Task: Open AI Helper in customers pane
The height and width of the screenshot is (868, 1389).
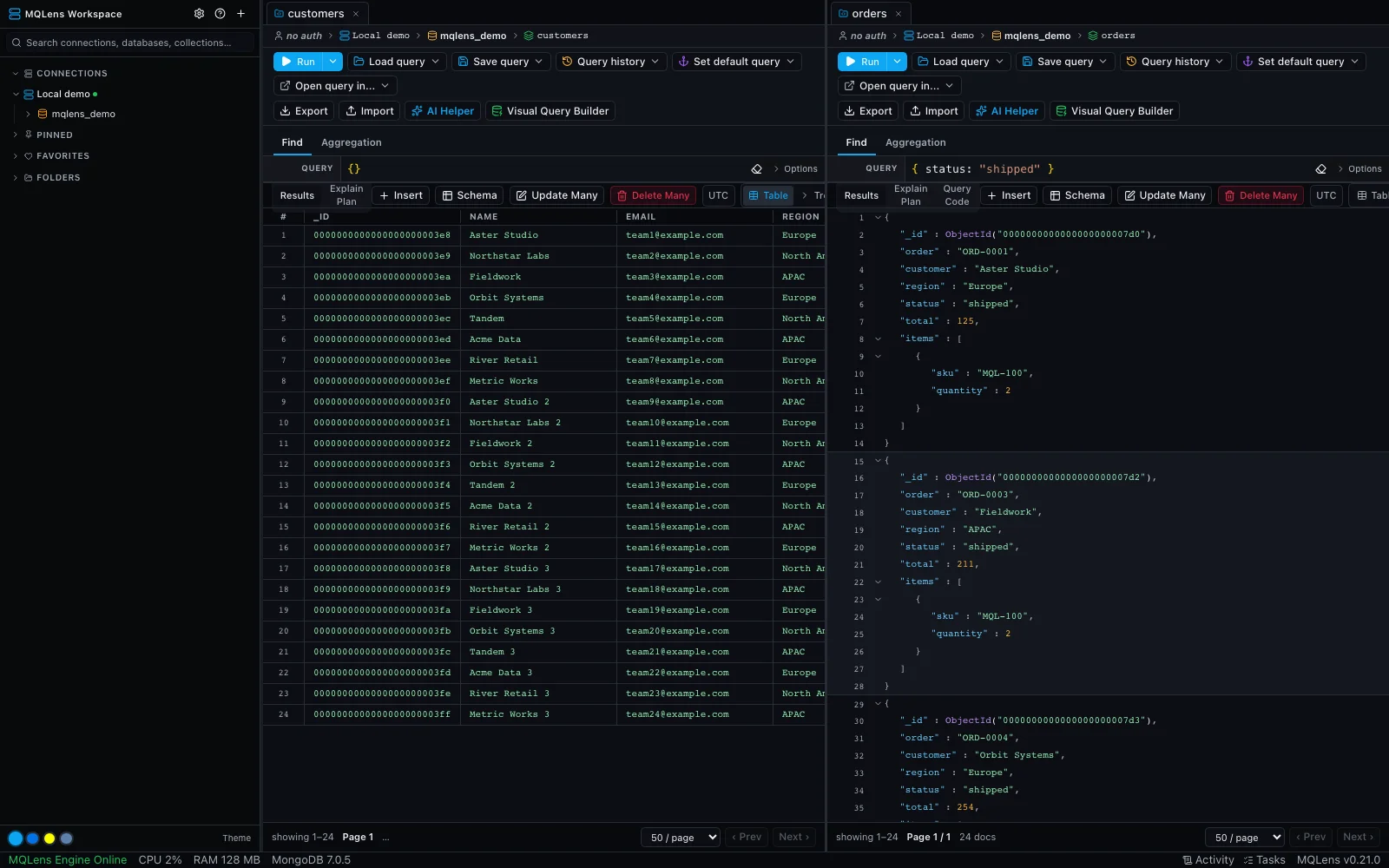Action: [x=443, y=111]
